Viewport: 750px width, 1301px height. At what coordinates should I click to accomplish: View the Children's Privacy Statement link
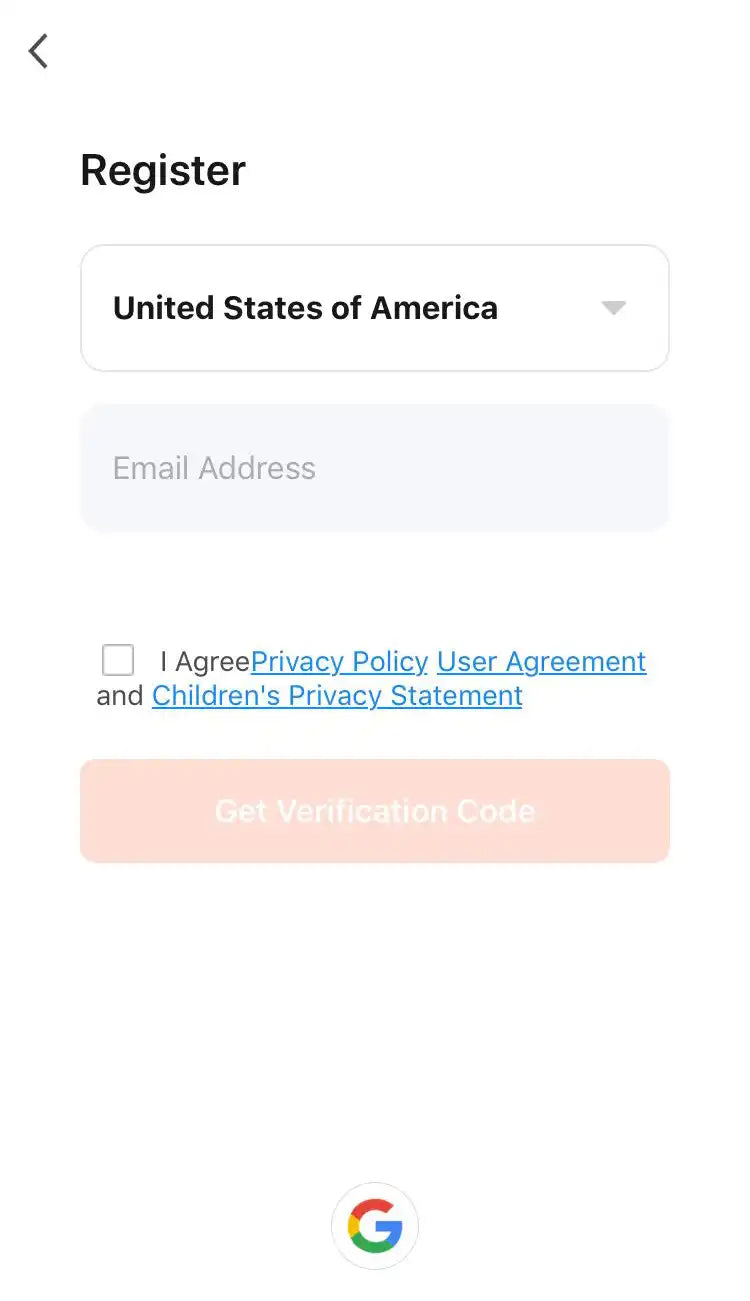337,696
